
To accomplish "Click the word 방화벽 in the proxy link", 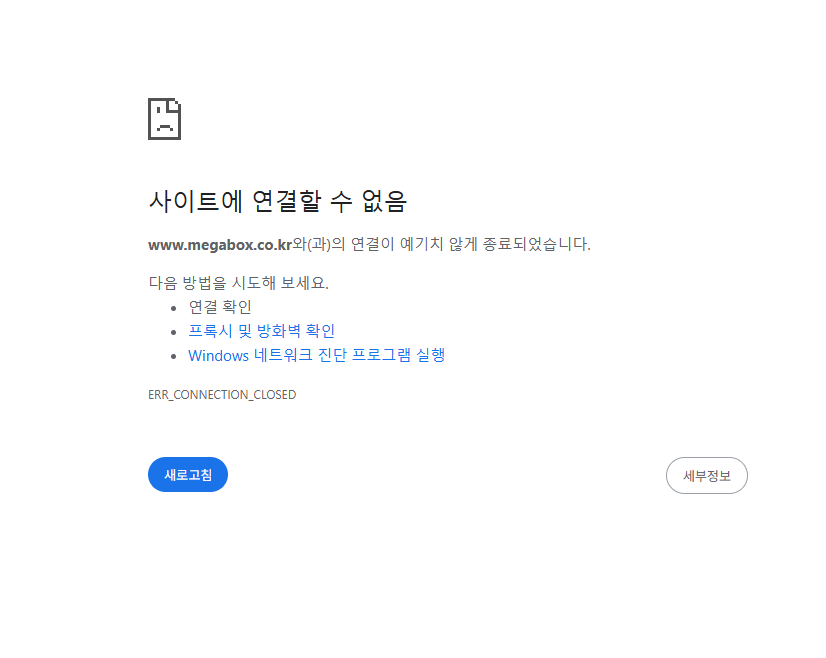I will tap(278, 331).
